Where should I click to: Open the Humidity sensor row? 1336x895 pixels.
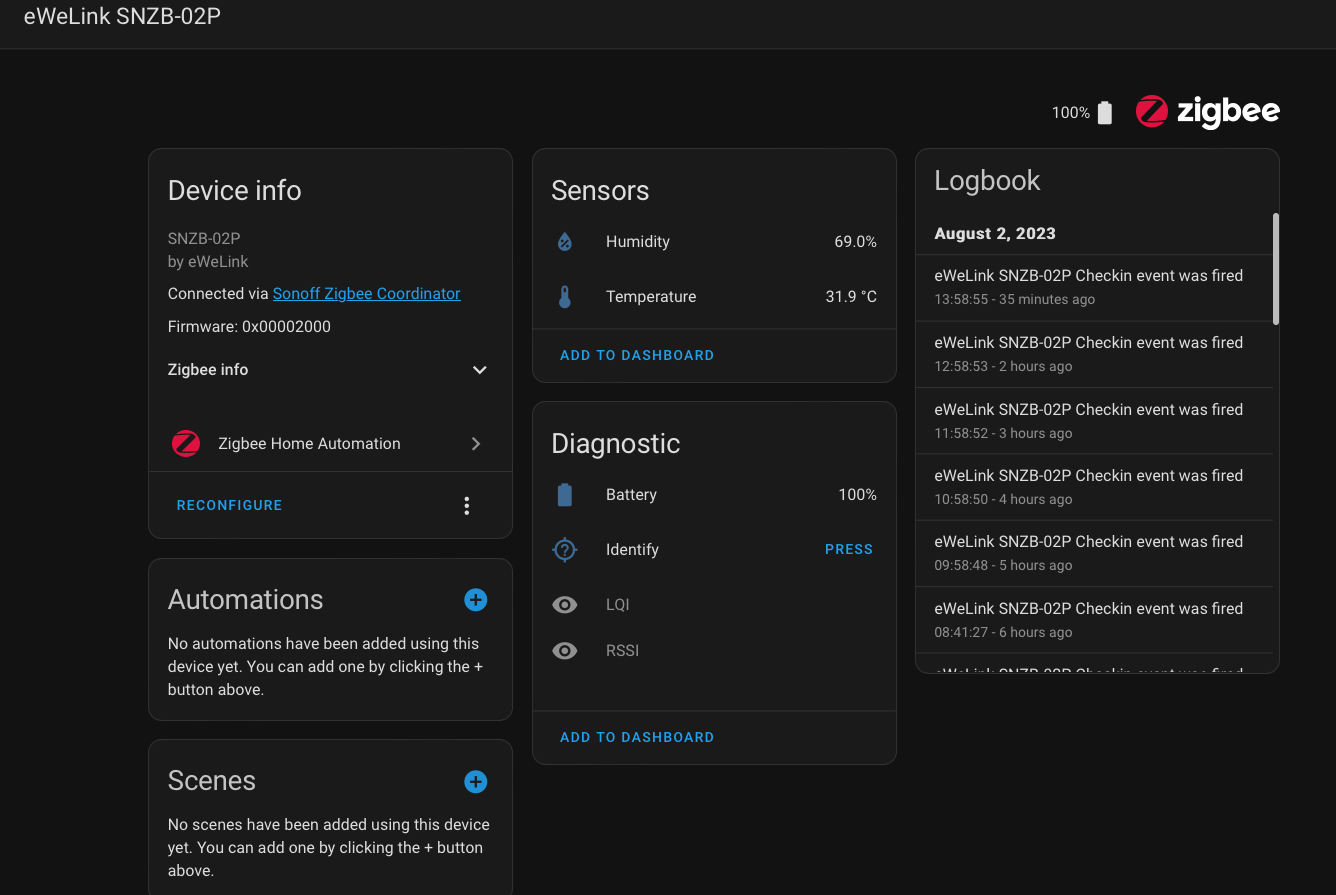point(715,242)
